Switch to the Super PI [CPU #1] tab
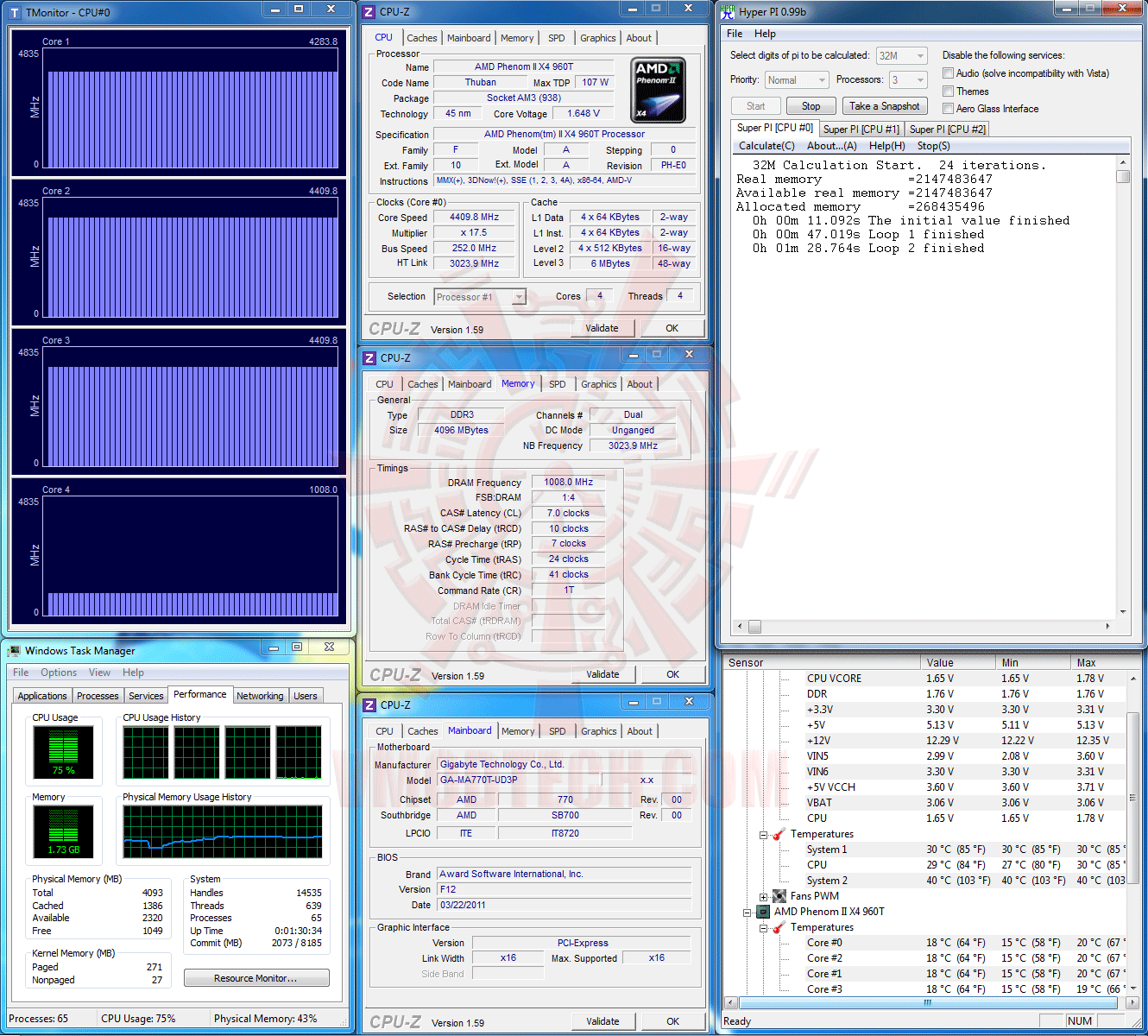 pyautogui.click(x=861, y=129)
